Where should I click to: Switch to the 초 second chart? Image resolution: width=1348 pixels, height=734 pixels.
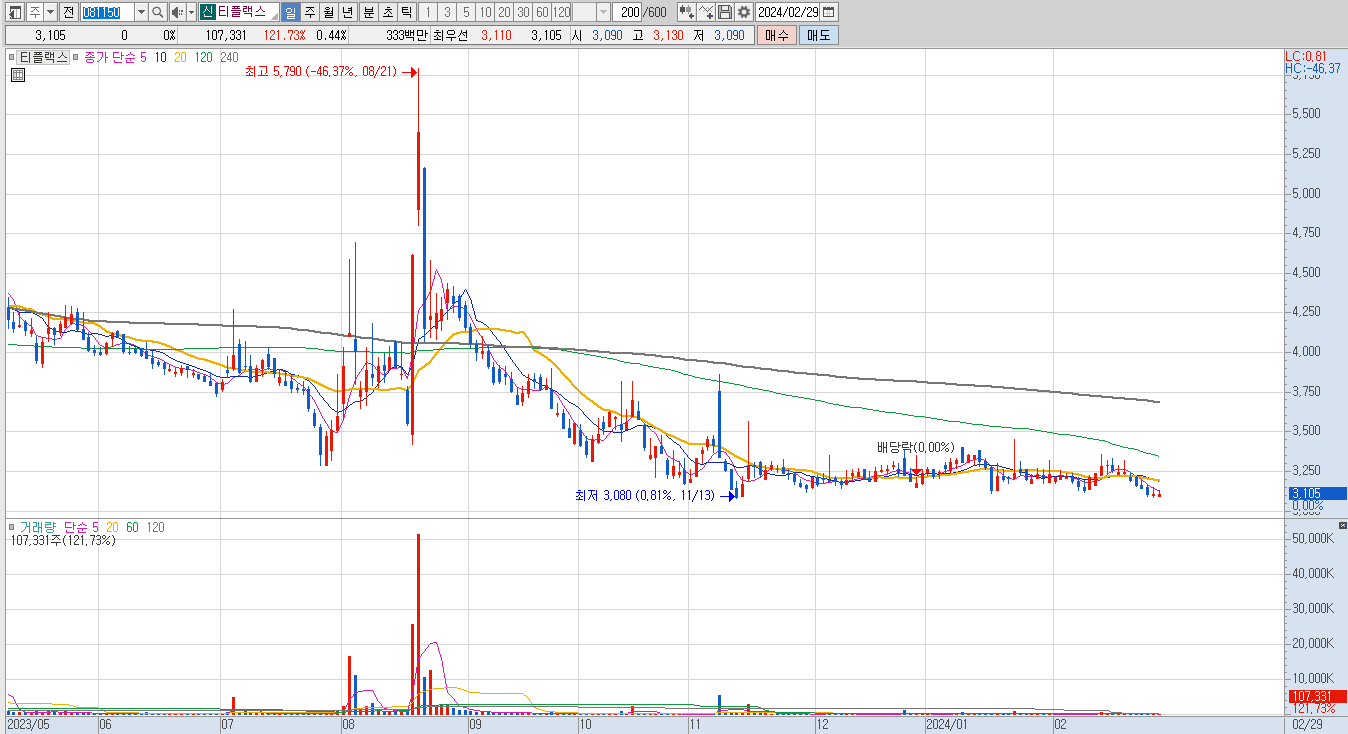[x=387, y=12]
